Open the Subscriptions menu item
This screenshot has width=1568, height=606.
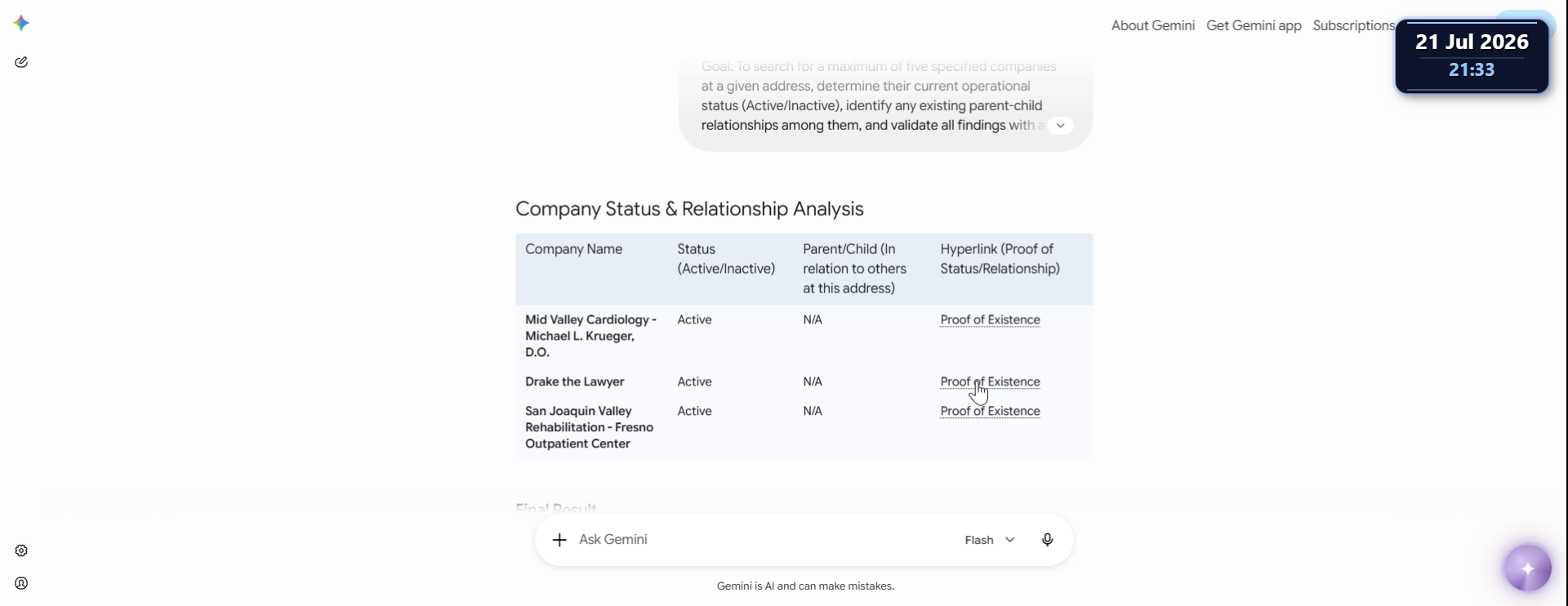point(1353,25)
